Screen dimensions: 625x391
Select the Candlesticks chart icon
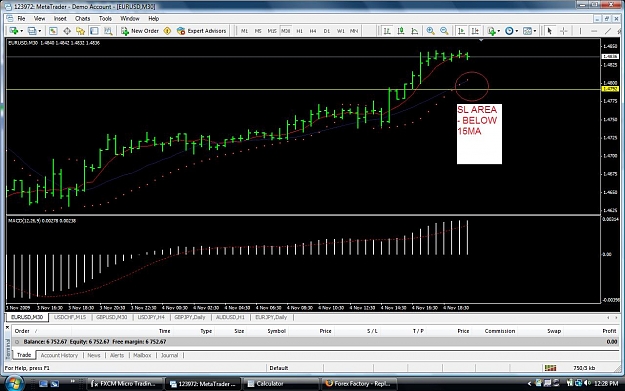pos(401,31)
